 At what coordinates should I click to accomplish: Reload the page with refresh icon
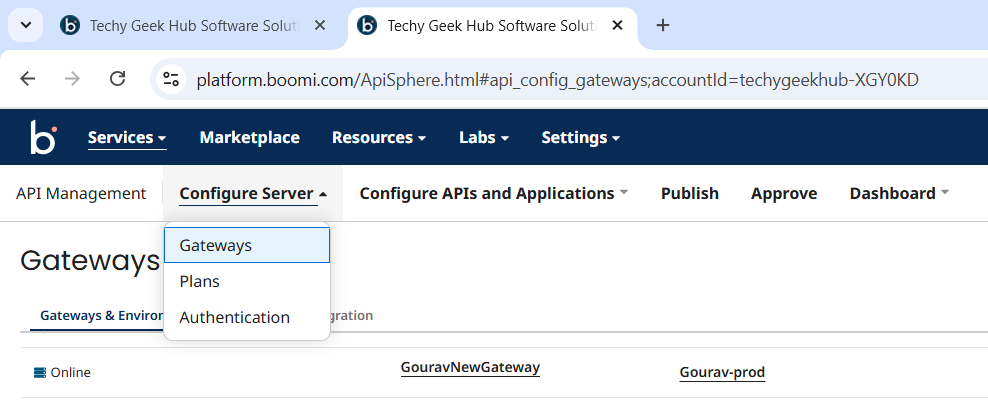point(117,79)
